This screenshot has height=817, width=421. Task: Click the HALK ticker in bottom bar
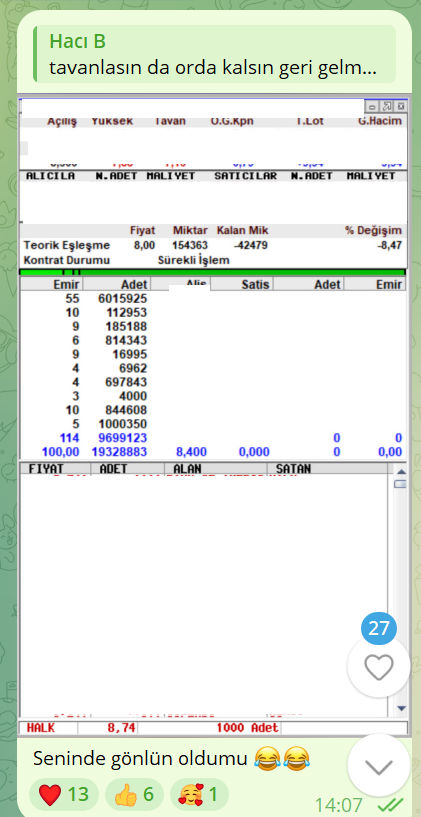[41, 728]
